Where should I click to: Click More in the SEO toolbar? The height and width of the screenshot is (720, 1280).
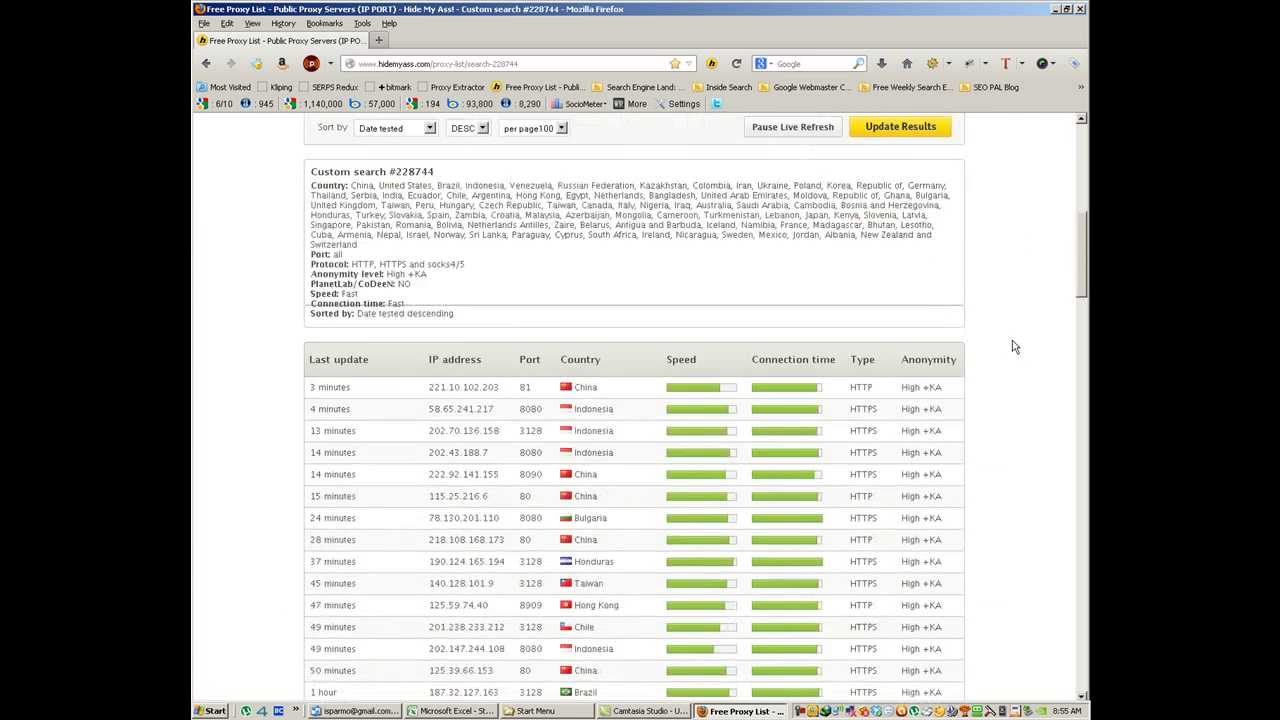click(629, 104)
